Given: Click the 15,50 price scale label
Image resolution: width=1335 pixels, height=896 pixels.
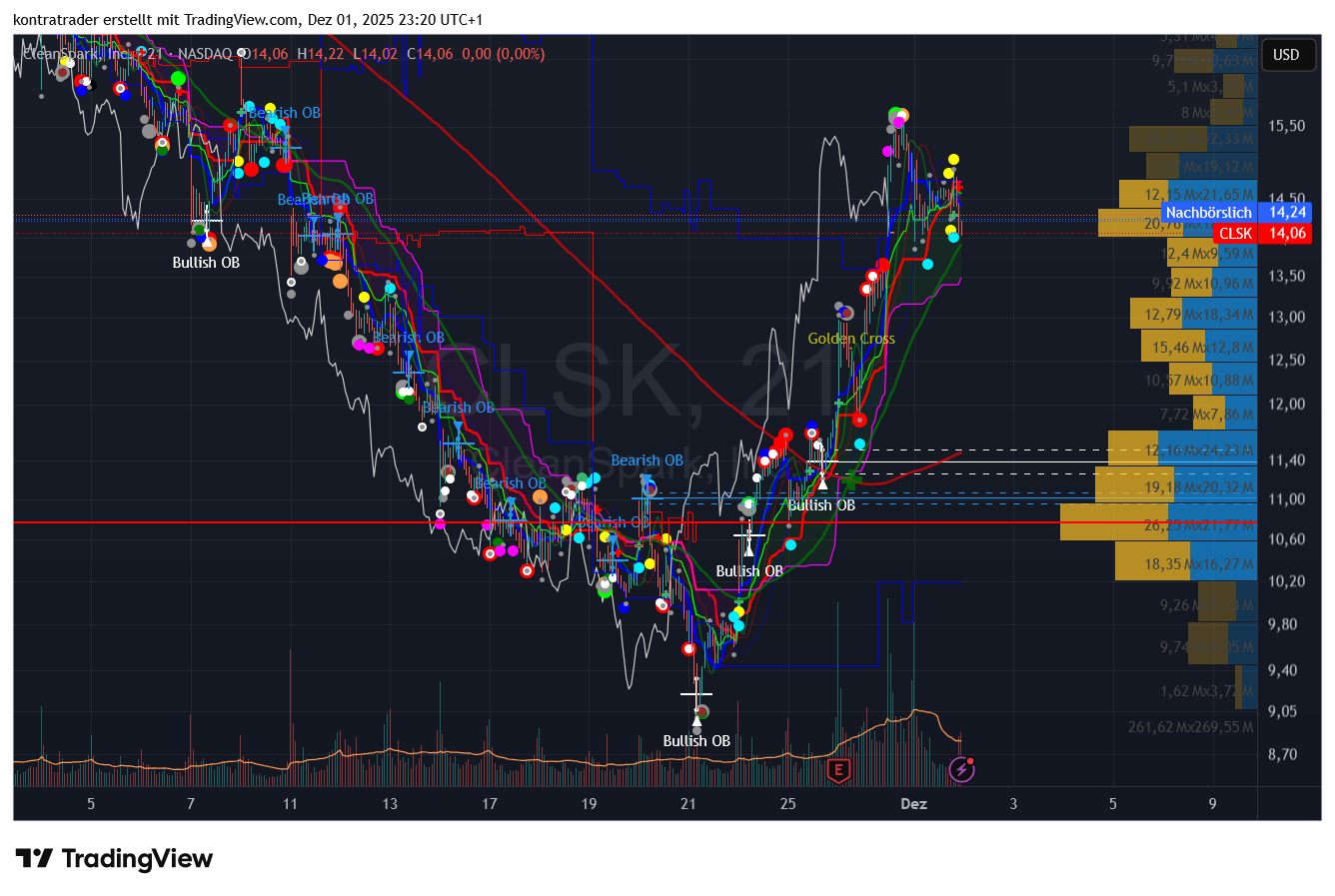Looking at the screenshot, I should point(1286,126).
